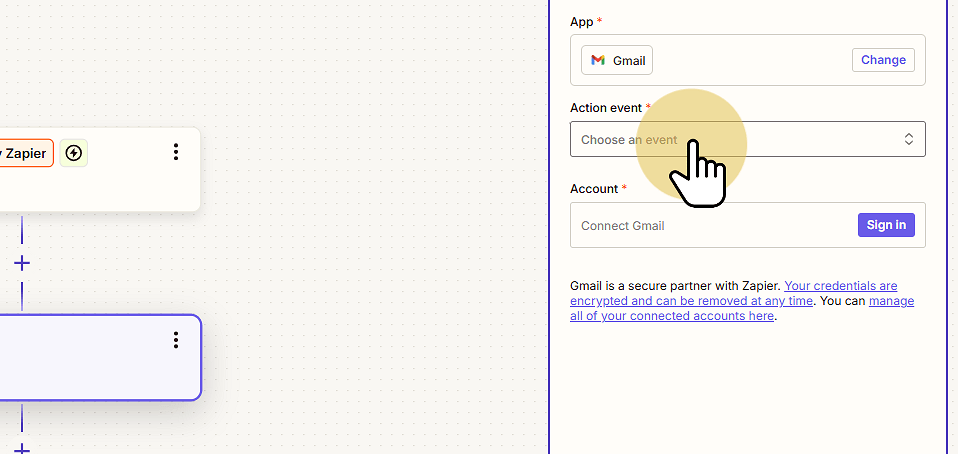This screenshot has width=958, height=454.
Task: Open three-dot menu on the selected action step
Action: coord(176,340)
